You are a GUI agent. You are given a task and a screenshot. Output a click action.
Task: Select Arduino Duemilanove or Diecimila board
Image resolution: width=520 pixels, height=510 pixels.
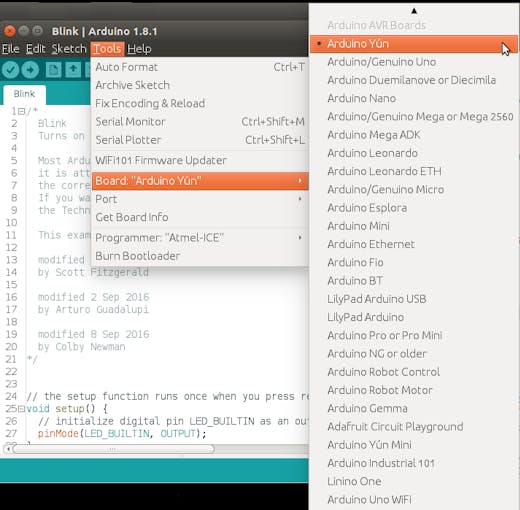[x=414, y=80]
